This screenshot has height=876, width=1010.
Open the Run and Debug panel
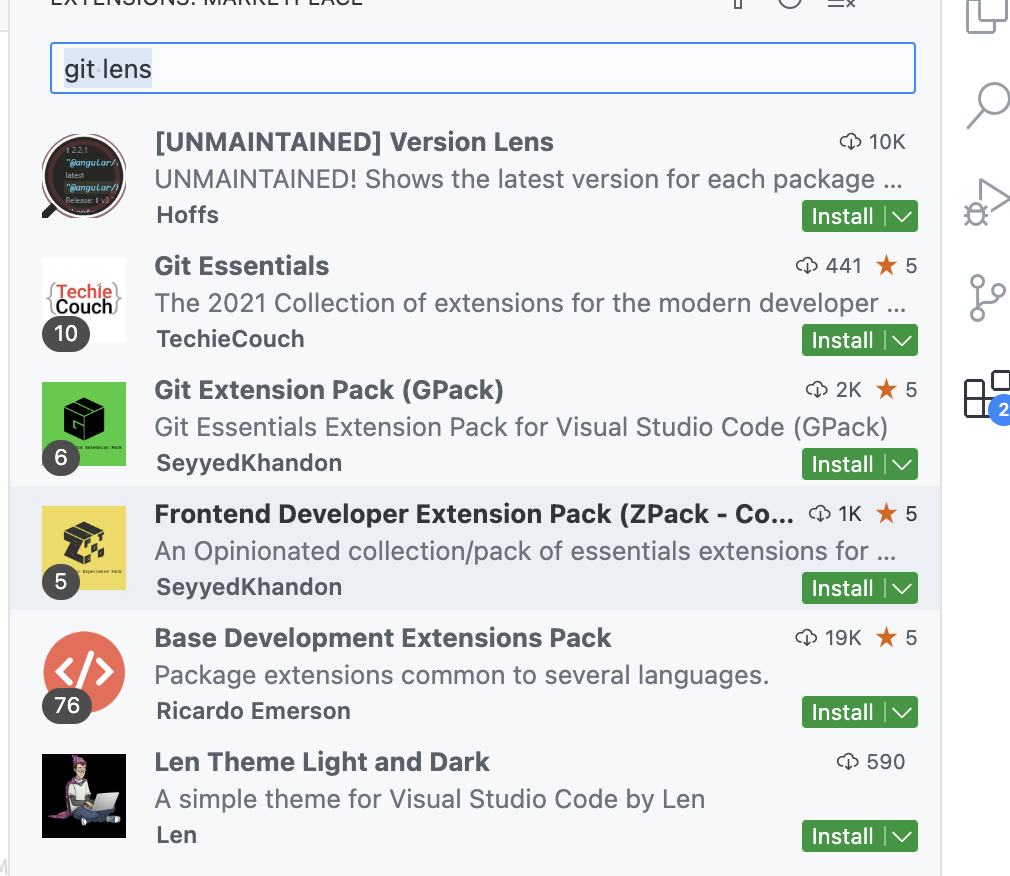[988, 200]
